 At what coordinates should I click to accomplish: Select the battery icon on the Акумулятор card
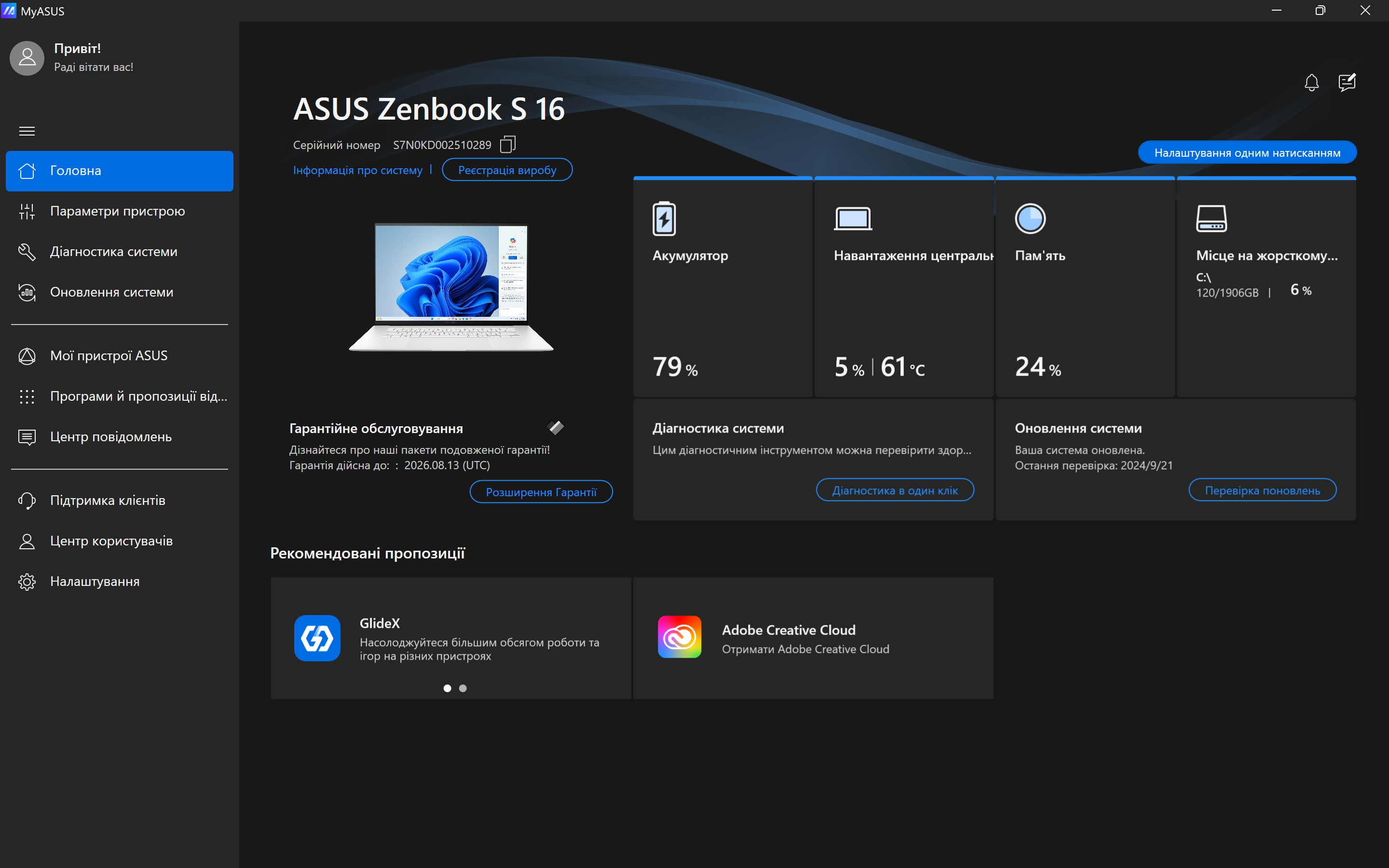pos(664,219)
